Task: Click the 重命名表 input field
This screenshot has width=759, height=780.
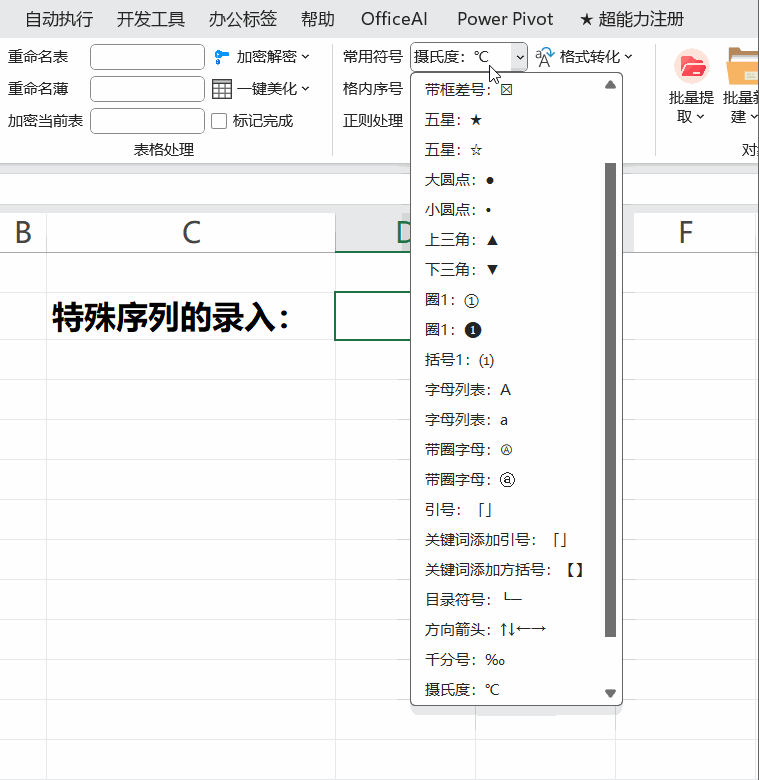Action: pyautogui.click(x=147, y=57)
